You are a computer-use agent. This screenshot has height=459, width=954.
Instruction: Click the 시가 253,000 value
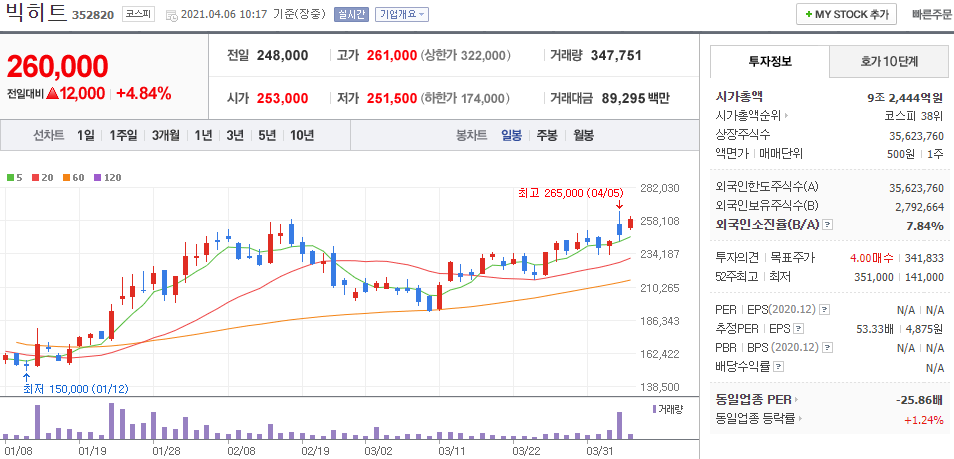click(282, 98)
